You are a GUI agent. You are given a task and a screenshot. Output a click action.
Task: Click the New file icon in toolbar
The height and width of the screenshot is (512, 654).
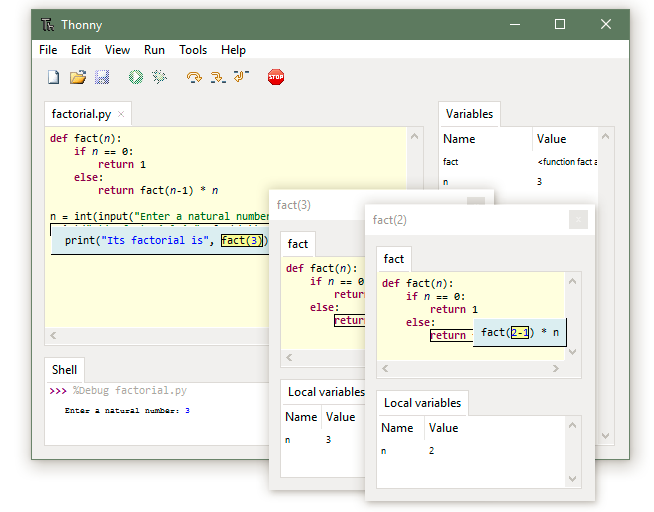(54, 77)
